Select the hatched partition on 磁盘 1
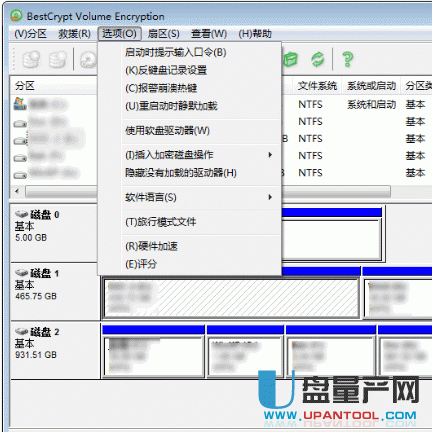Screen dimensions: 432x432 click(x=231, y=298)
